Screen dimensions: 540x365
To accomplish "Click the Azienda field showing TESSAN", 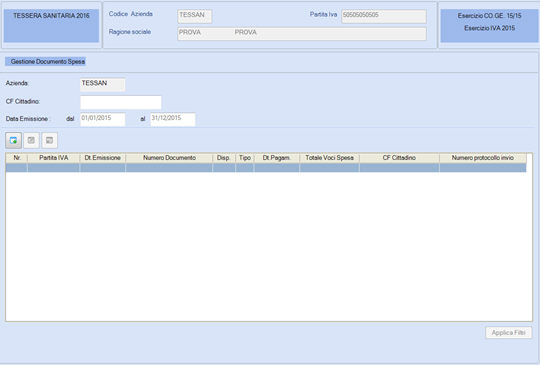I will point(103,84).
